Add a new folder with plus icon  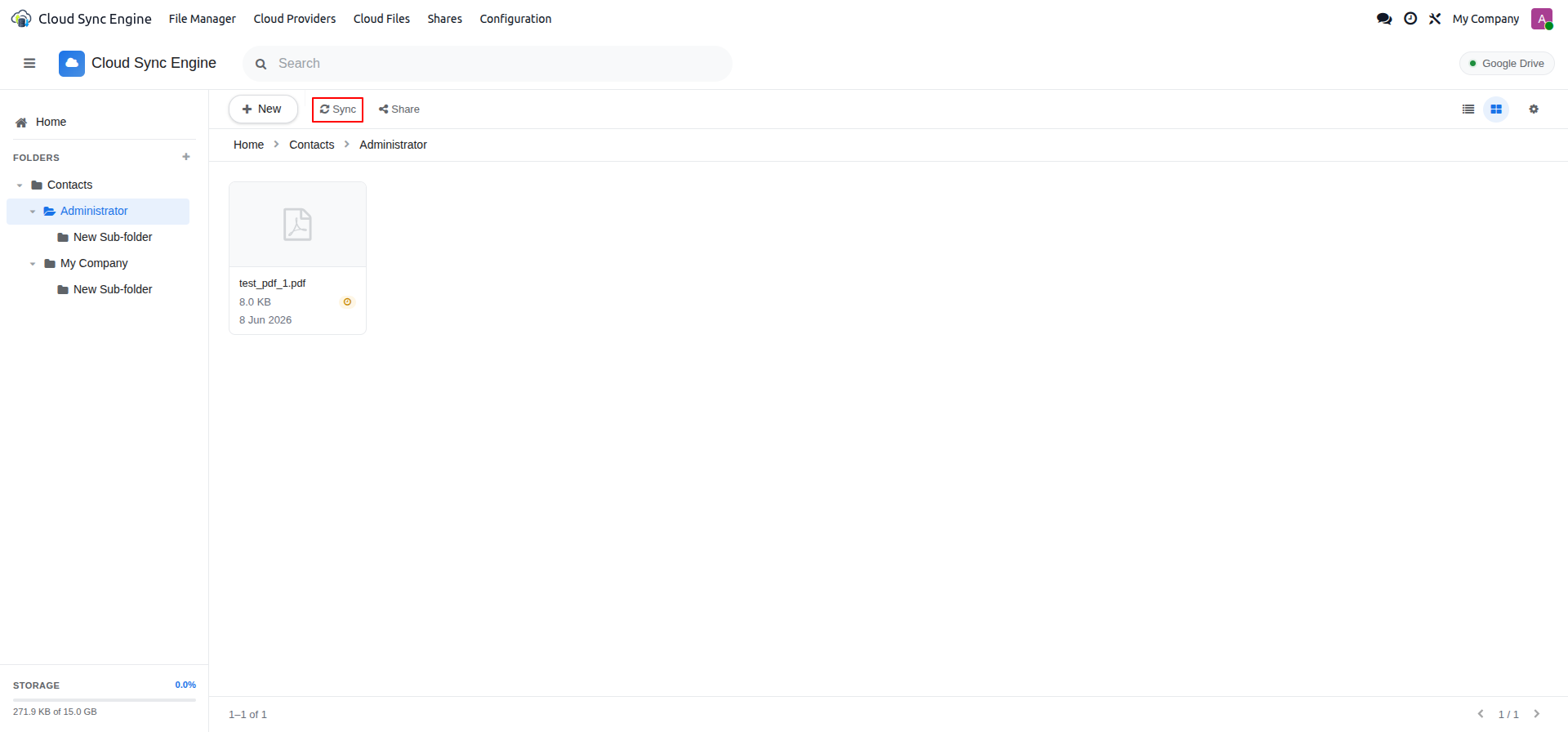[186, 157]
